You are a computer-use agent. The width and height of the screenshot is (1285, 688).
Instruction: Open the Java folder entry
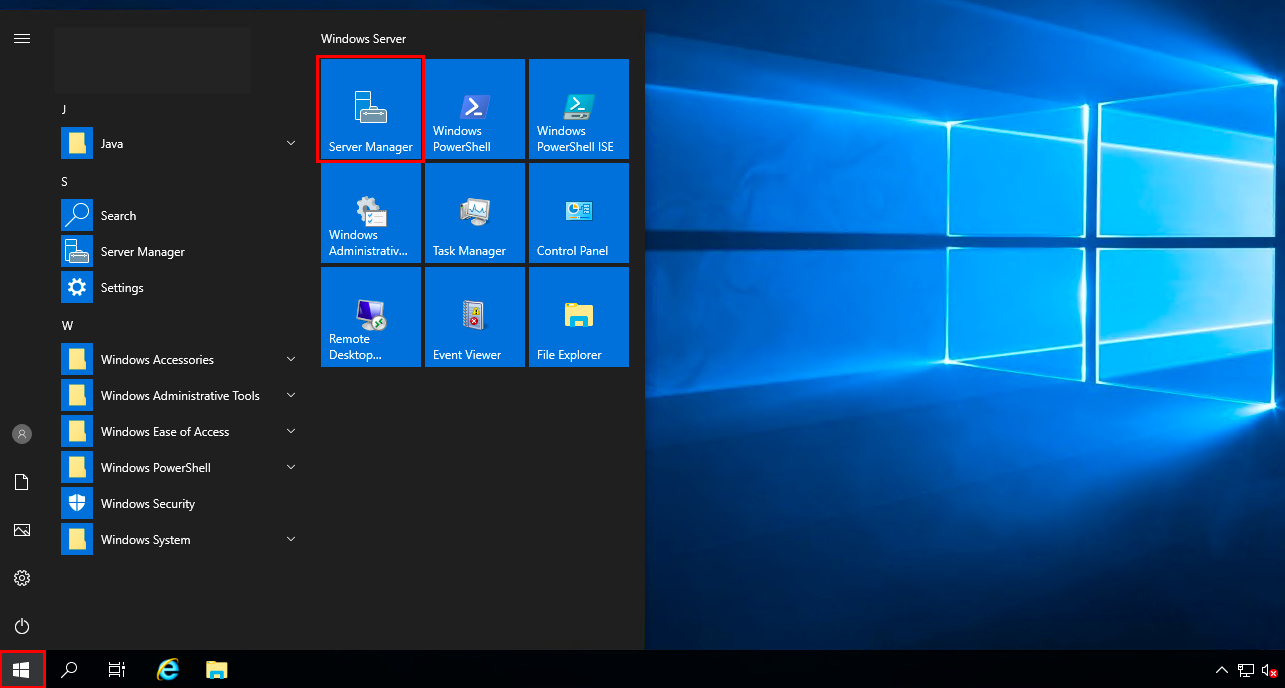182,144
